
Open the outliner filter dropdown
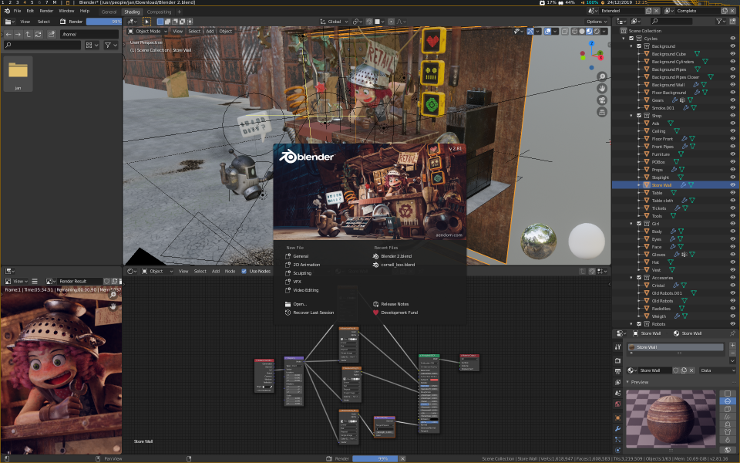coord(721,21)
